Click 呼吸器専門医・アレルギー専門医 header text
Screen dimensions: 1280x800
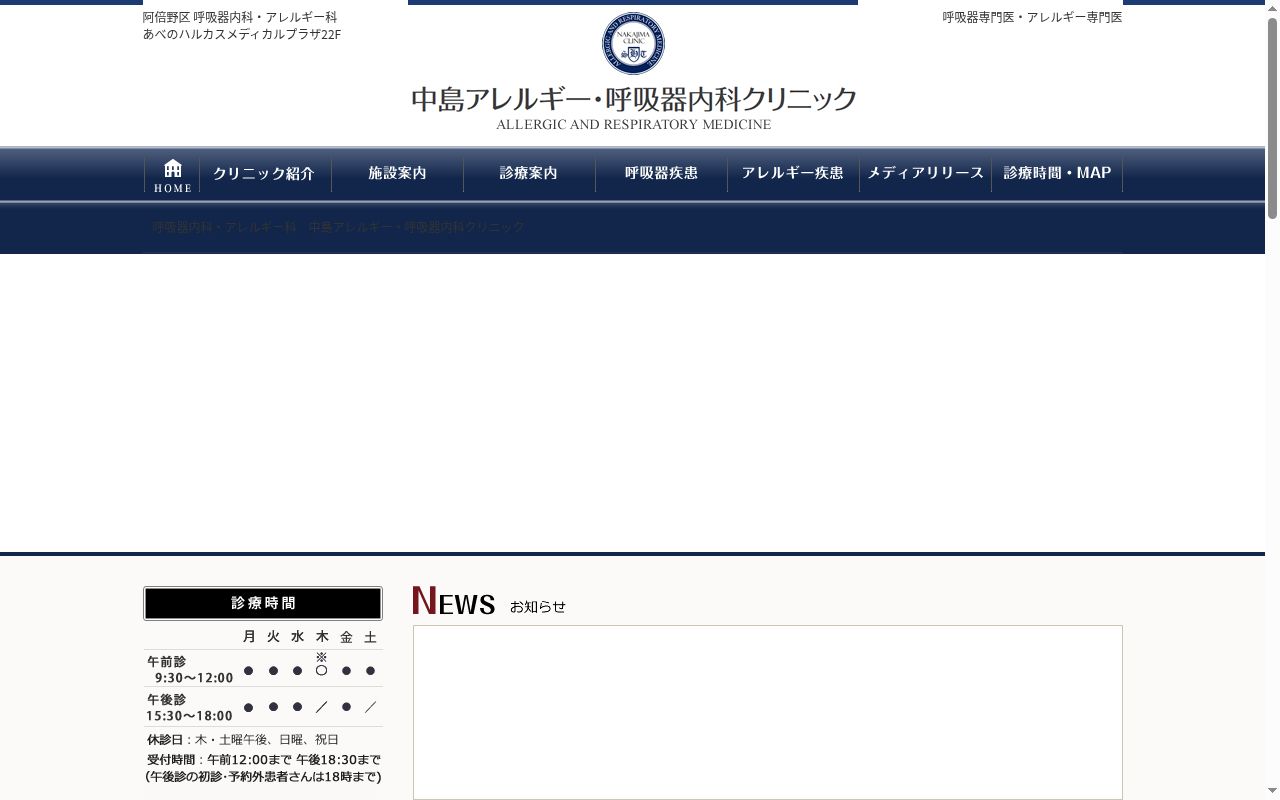tap(1032, 18)
